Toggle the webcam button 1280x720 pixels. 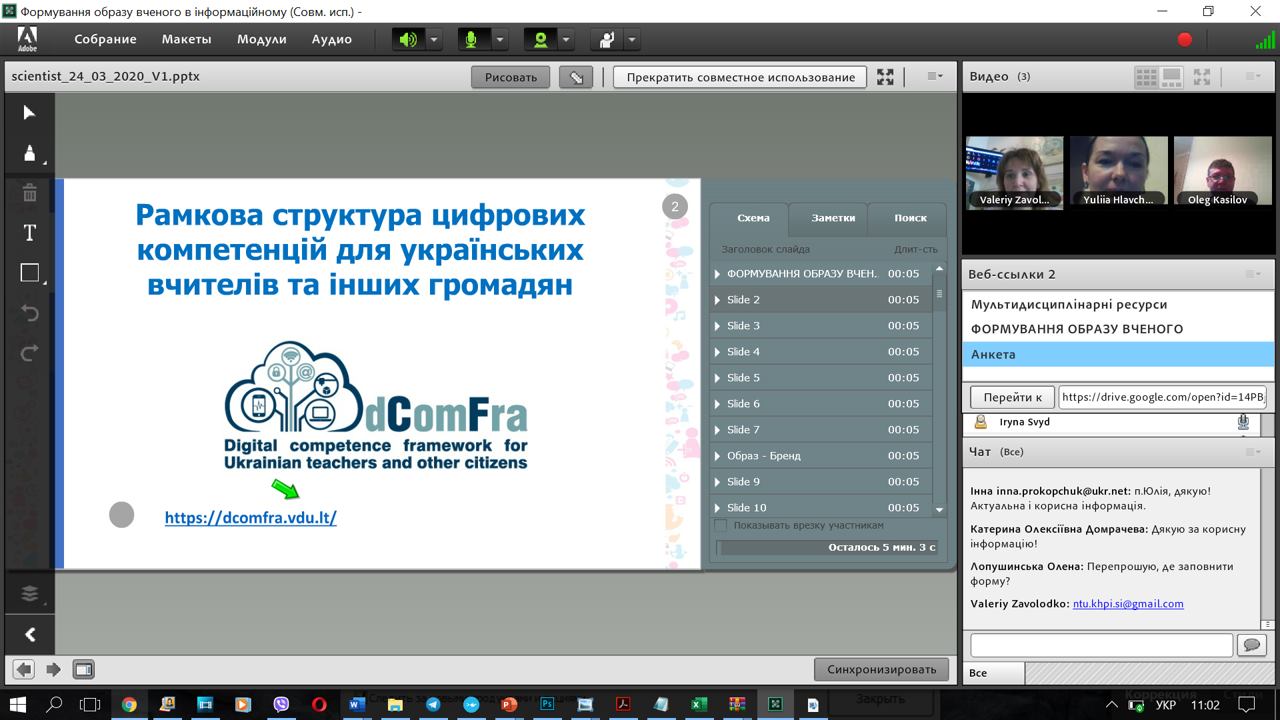541,39
